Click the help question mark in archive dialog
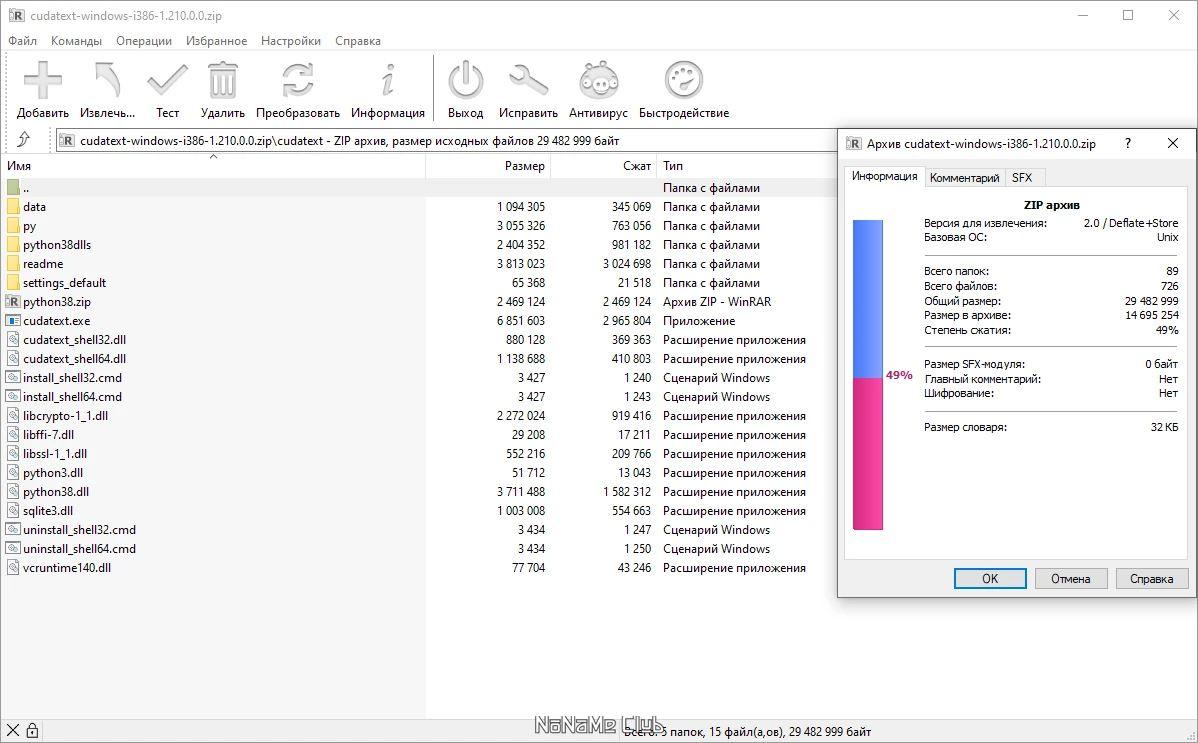Viewport: 1198px width, 743px height. 1128,143
